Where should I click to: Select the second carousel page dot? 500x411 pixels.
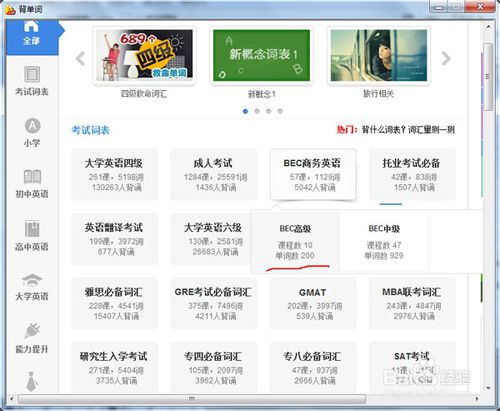[257, 111]
